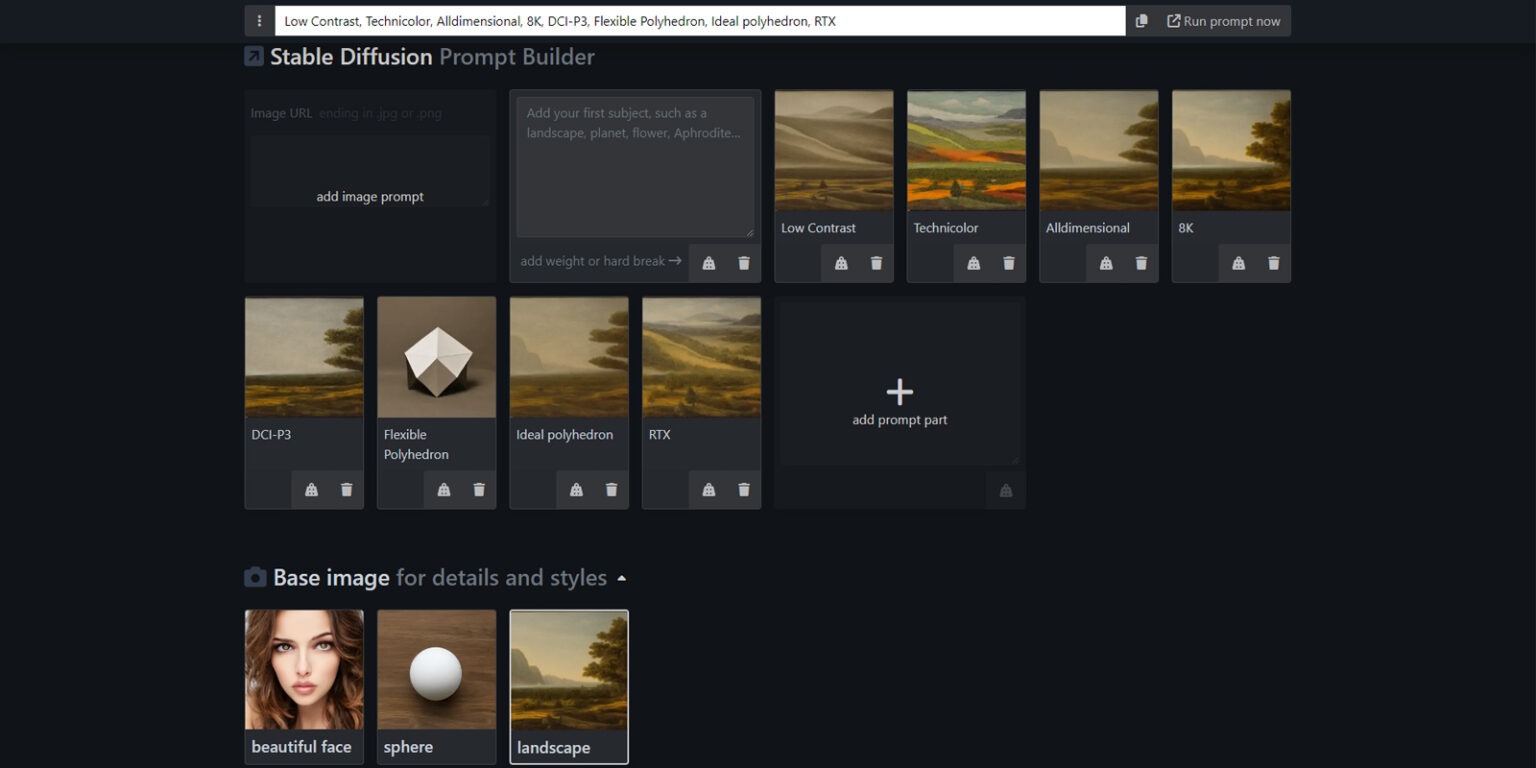This screenshot has height=768, width=1536.
Task: Click trash icon on the 8K card
Action: point(1273,263)
